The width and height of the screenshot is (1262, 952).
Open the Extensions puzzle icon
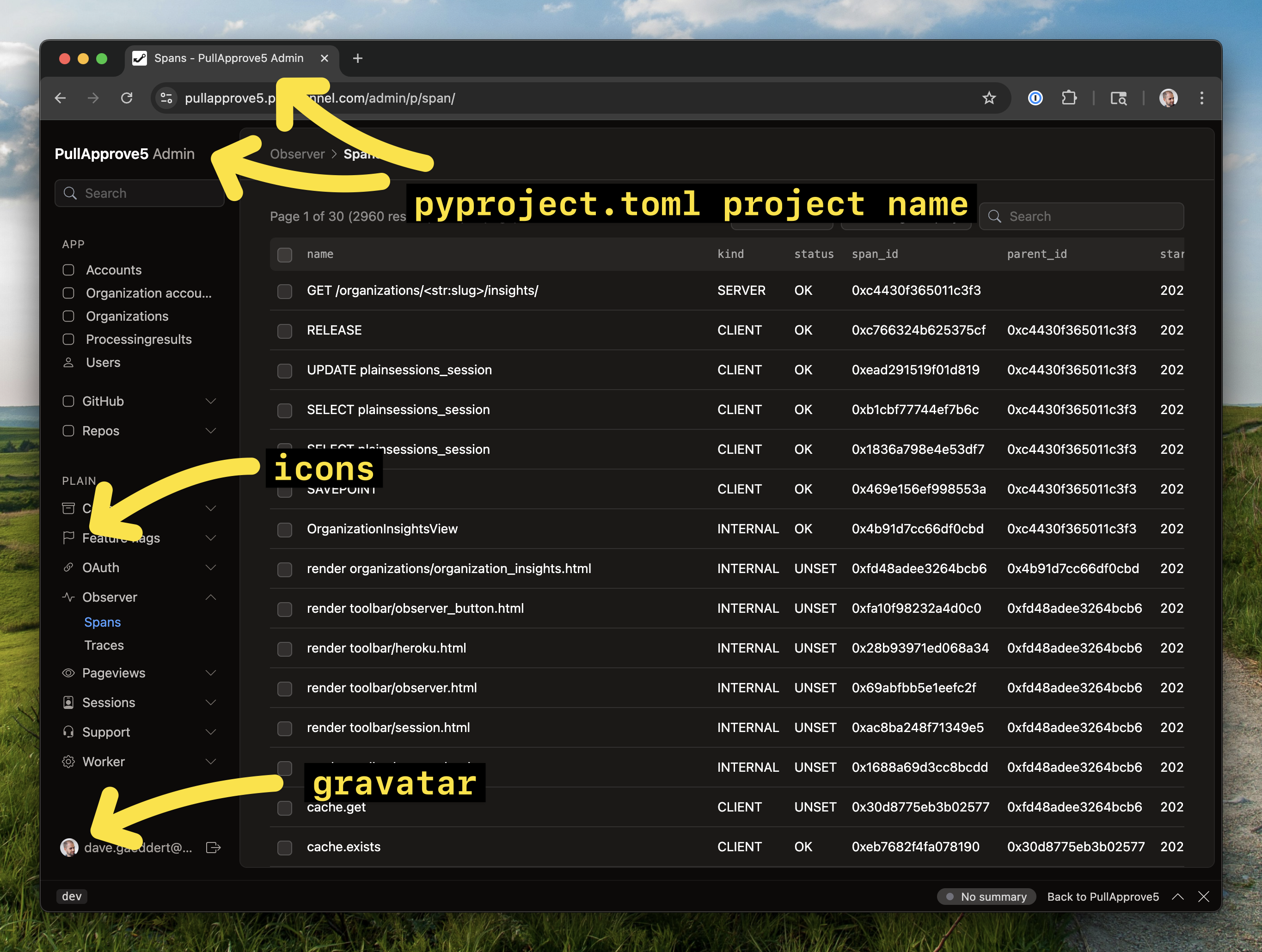[1069, 98]
